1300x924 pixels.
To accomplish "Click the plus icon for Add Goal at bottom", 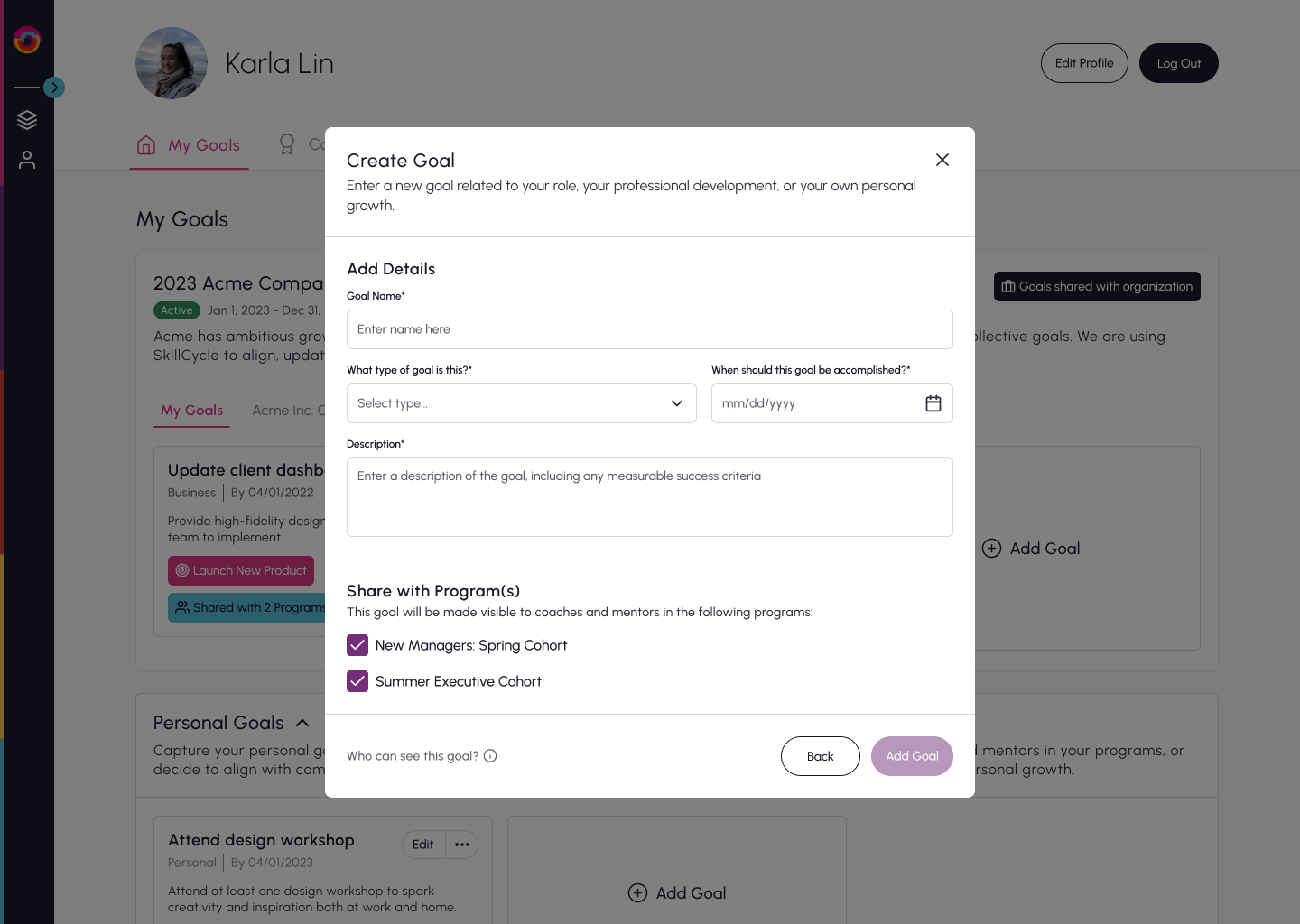I will point(637,893).
